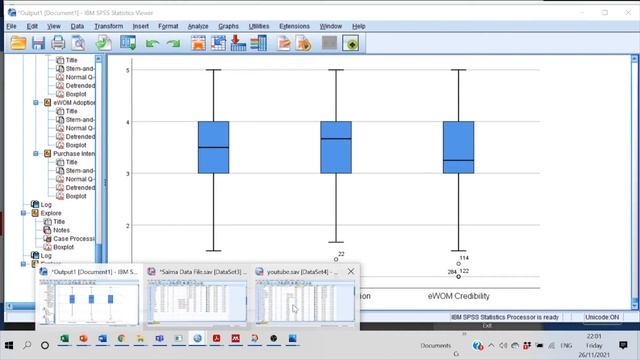The height and width of the screenshot is (360, 640).
Task: Click the Go to Case toolbar icon
Action: tap(218, 43)
